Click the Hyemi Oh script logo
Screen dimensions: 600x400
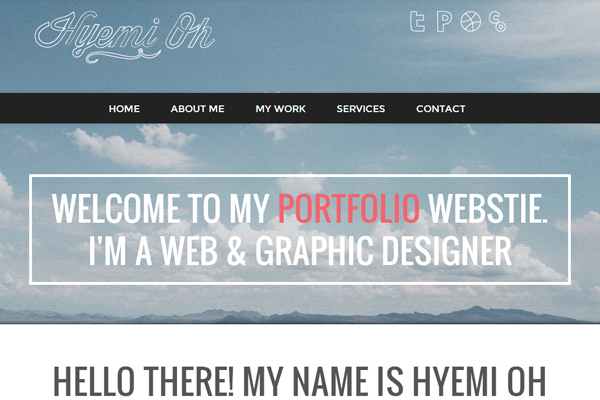click(124, 37)
